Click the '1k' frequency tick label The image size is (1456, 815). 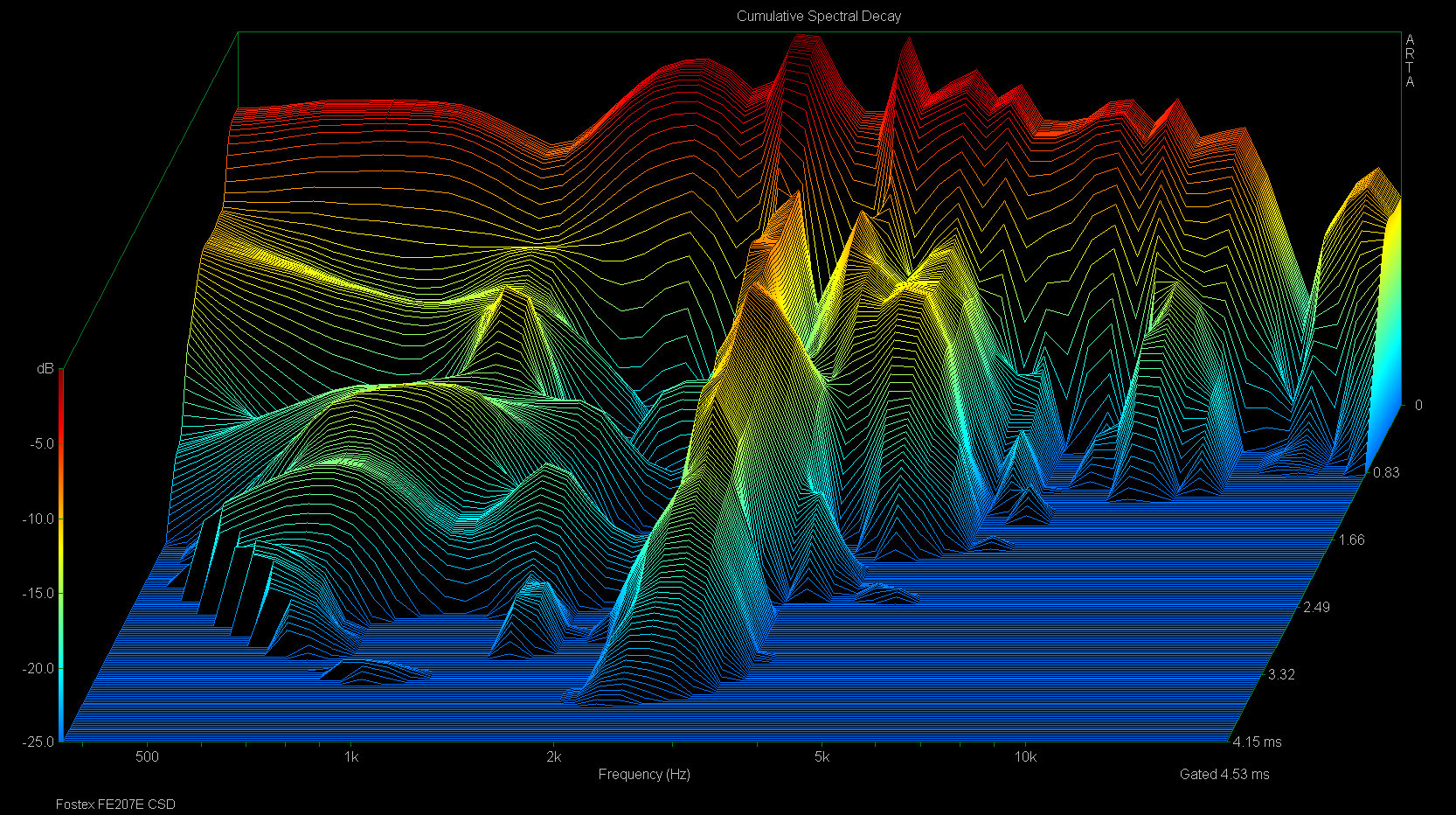350,756
